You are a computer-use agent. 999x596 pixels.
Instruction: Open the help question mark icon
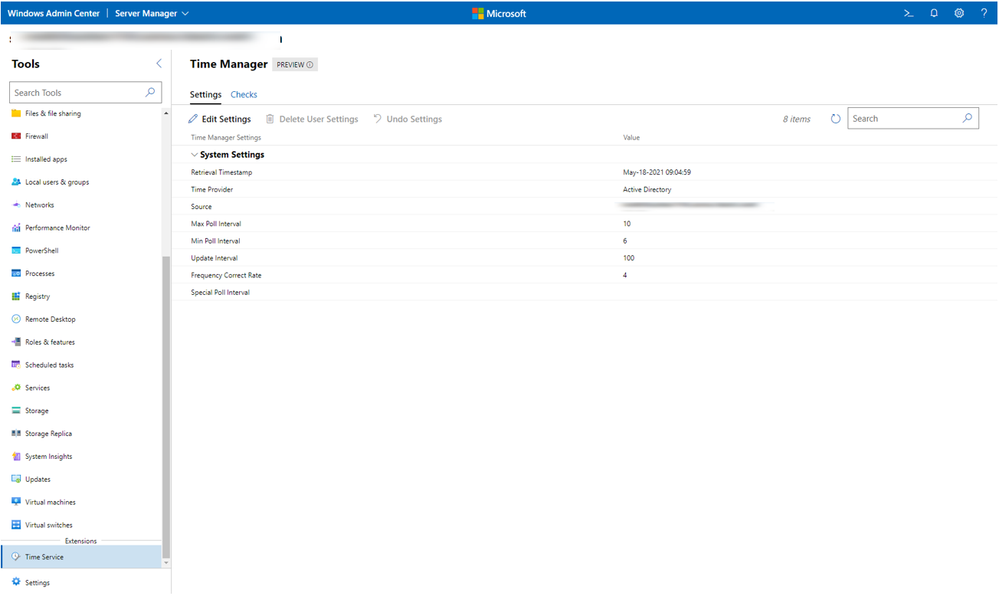click(x=984, y=13)
